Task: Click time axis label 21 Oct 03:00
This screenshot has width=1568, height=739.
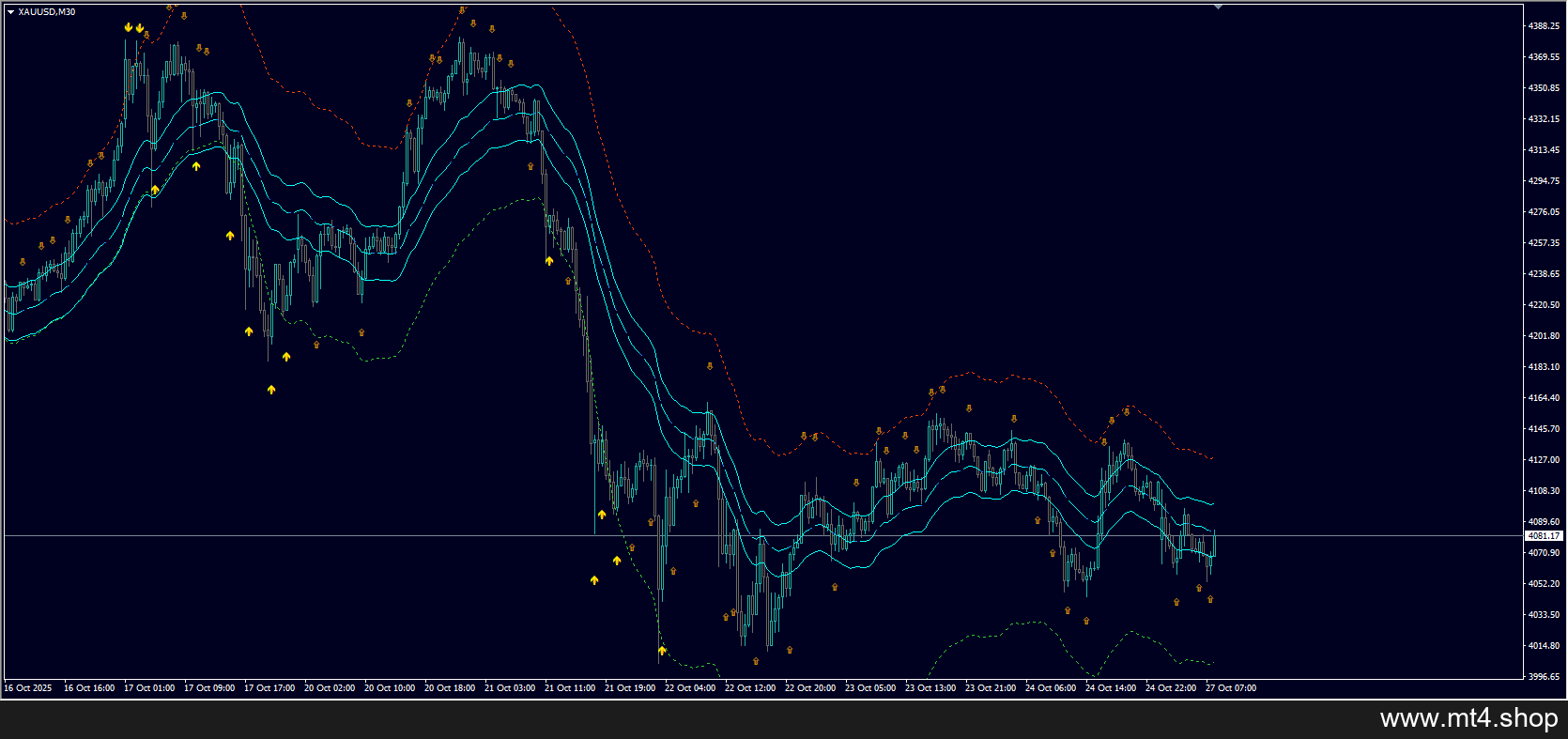Action: point(510,688)
